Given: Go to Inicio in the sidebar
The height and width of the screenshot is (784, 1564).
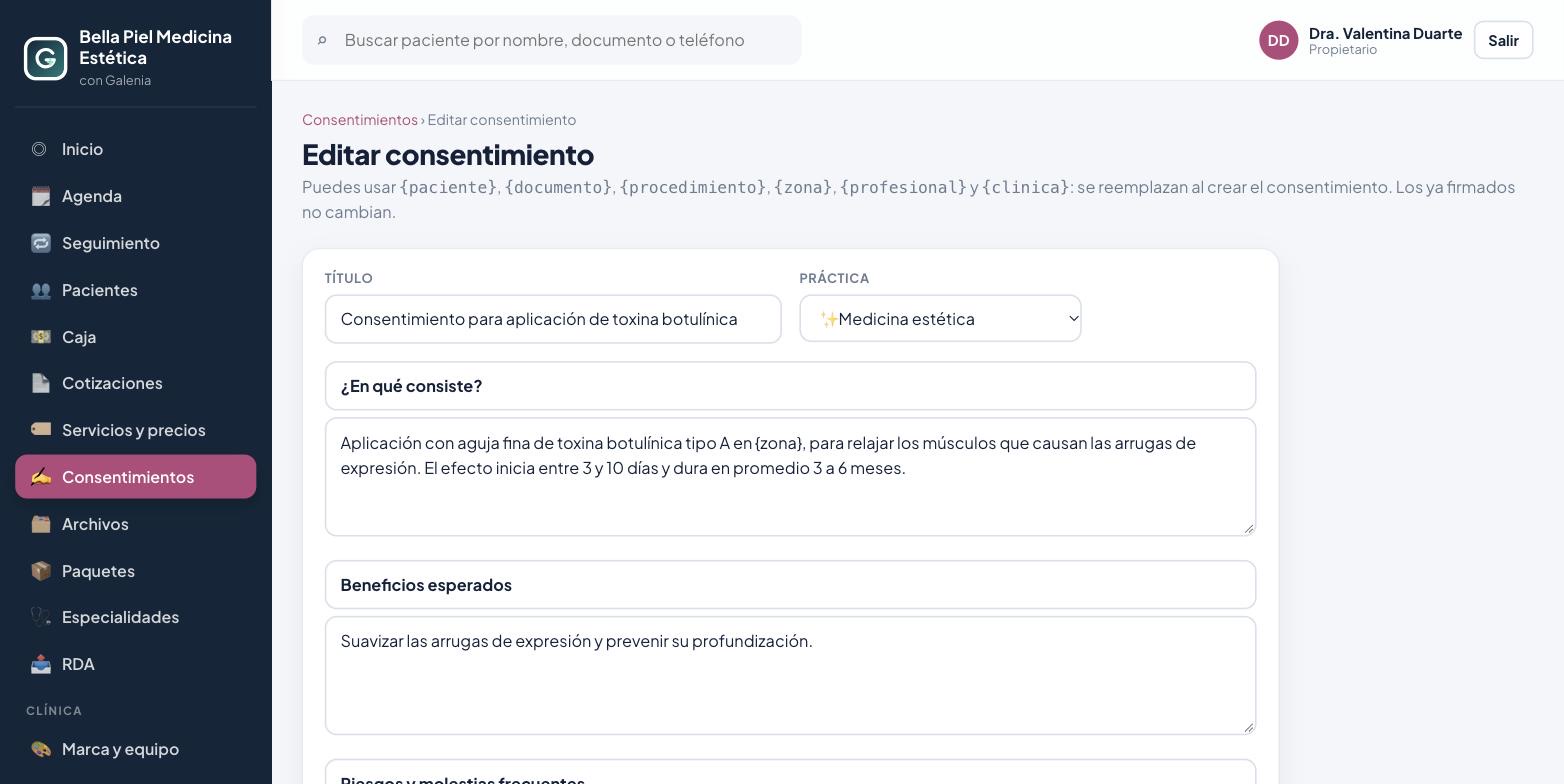Looking at the screenshot, I should [136, 149].
